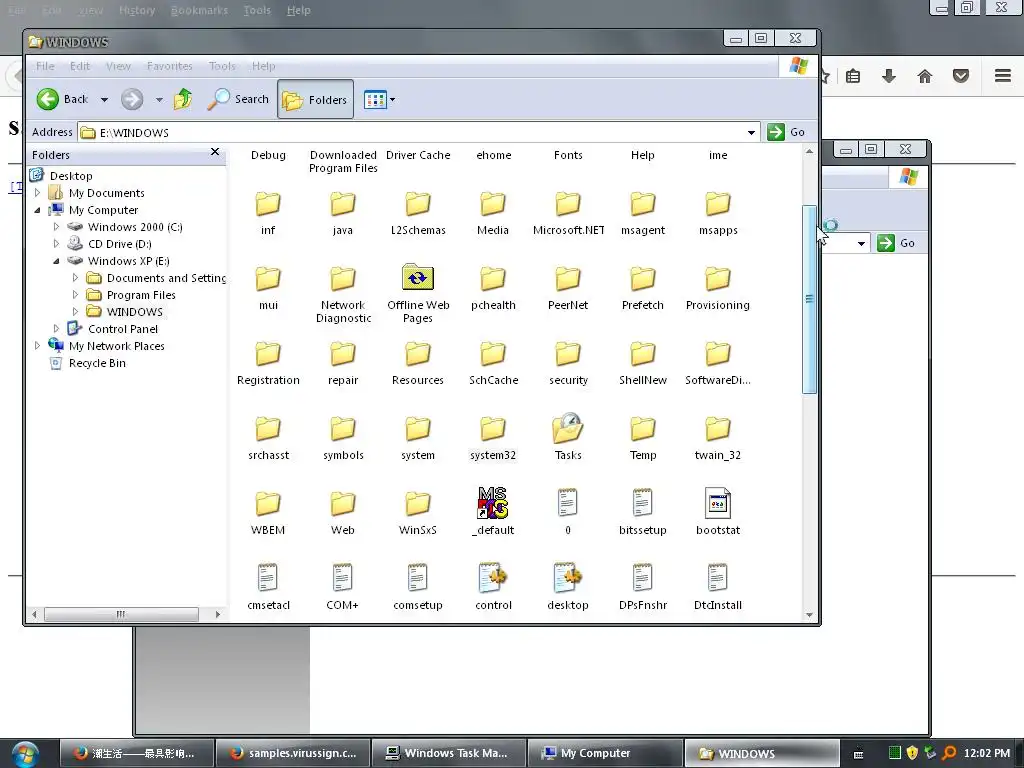
Task: Open the Favorites menu
Action: (169, 66)
